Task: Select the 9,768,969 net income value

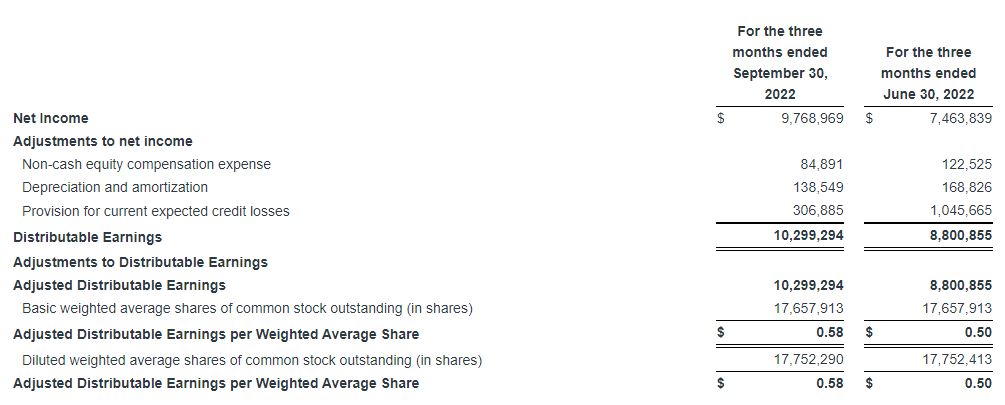Action: (811, 118)
